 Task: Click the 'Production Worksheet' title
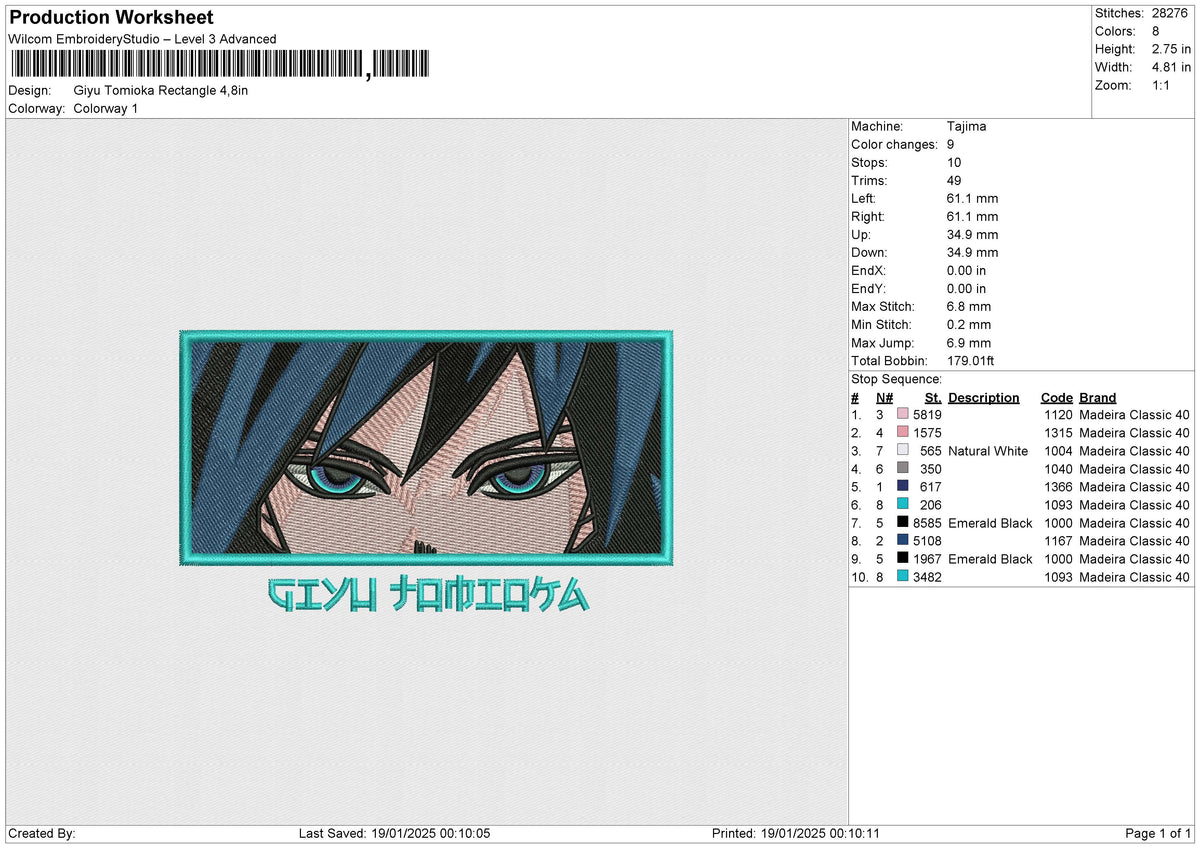tap(111, 17)
